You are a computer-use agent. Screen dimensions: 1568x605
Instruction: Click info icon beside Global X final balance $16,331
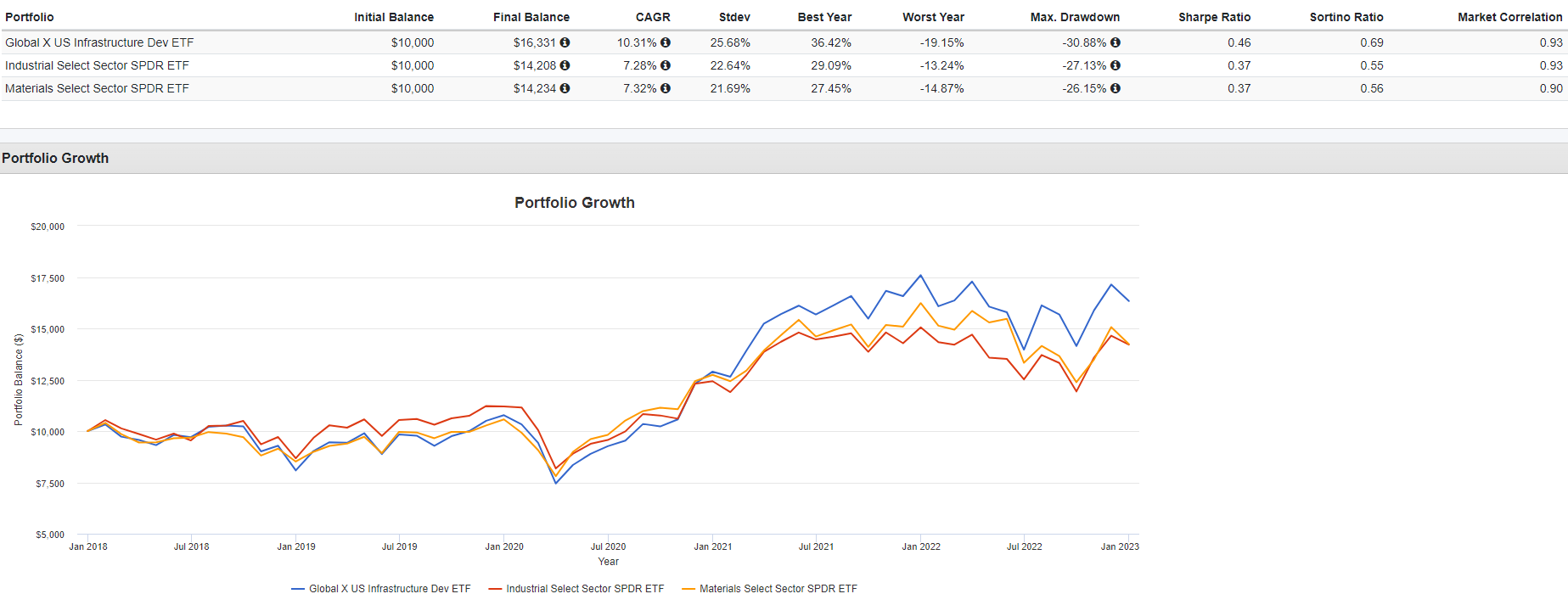point(565,42)
